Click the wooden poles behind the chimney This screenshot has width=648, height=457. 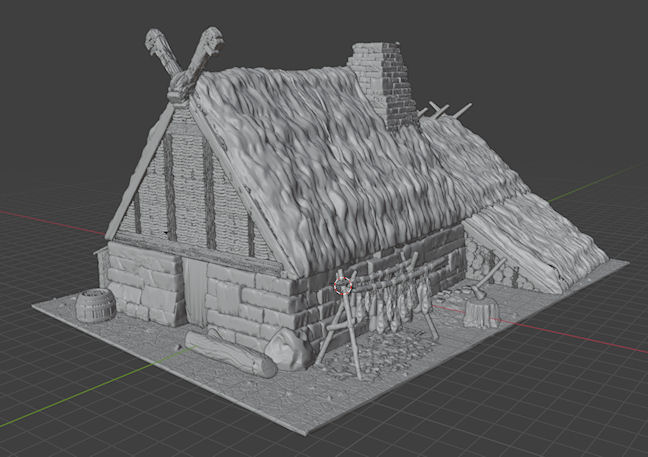pyautogui.click(x=444, y=110)
